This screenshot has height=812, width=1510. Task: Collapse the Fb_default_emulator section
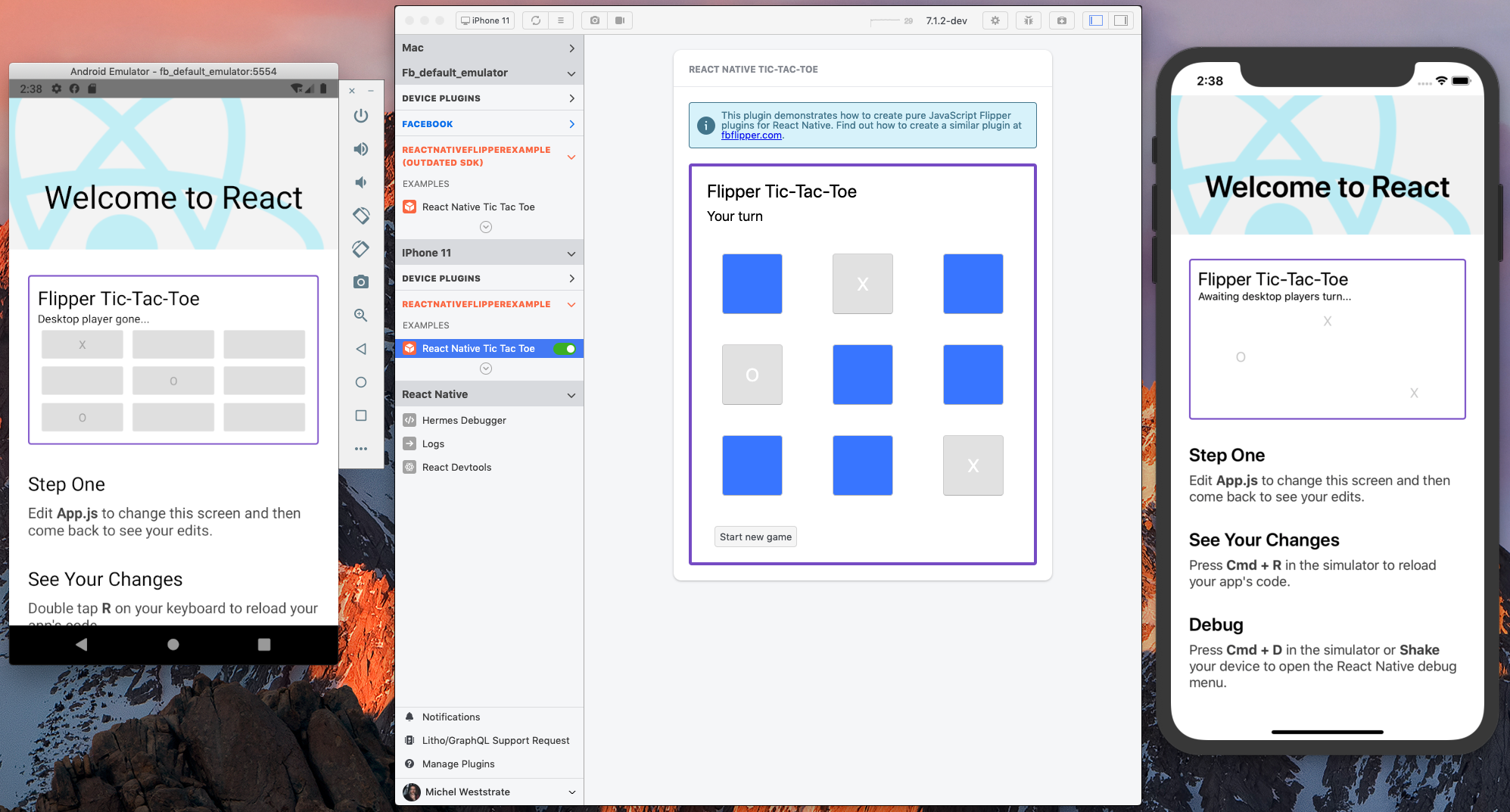(571, 73)
